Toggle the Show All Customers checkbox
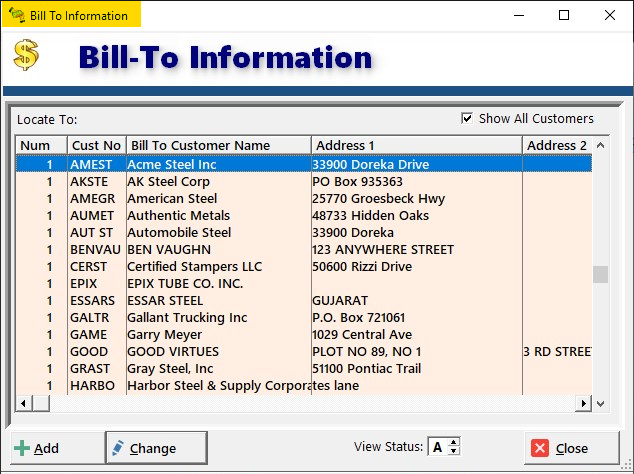Image resolution: width=634 pixels, height=474 pixels. 467,118
